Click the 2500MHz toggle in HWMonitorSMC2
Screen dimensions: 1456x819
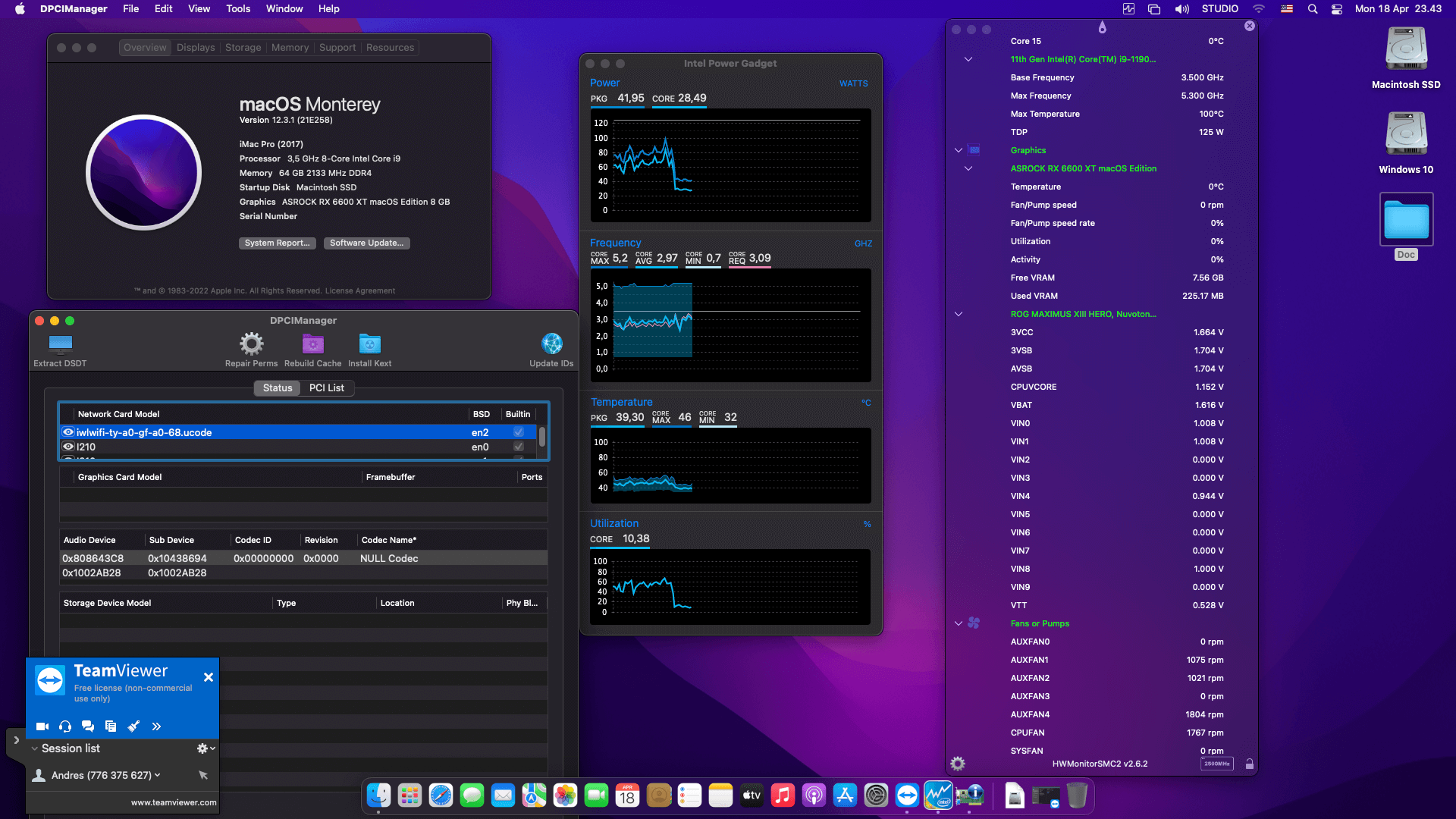[1216, 764]
